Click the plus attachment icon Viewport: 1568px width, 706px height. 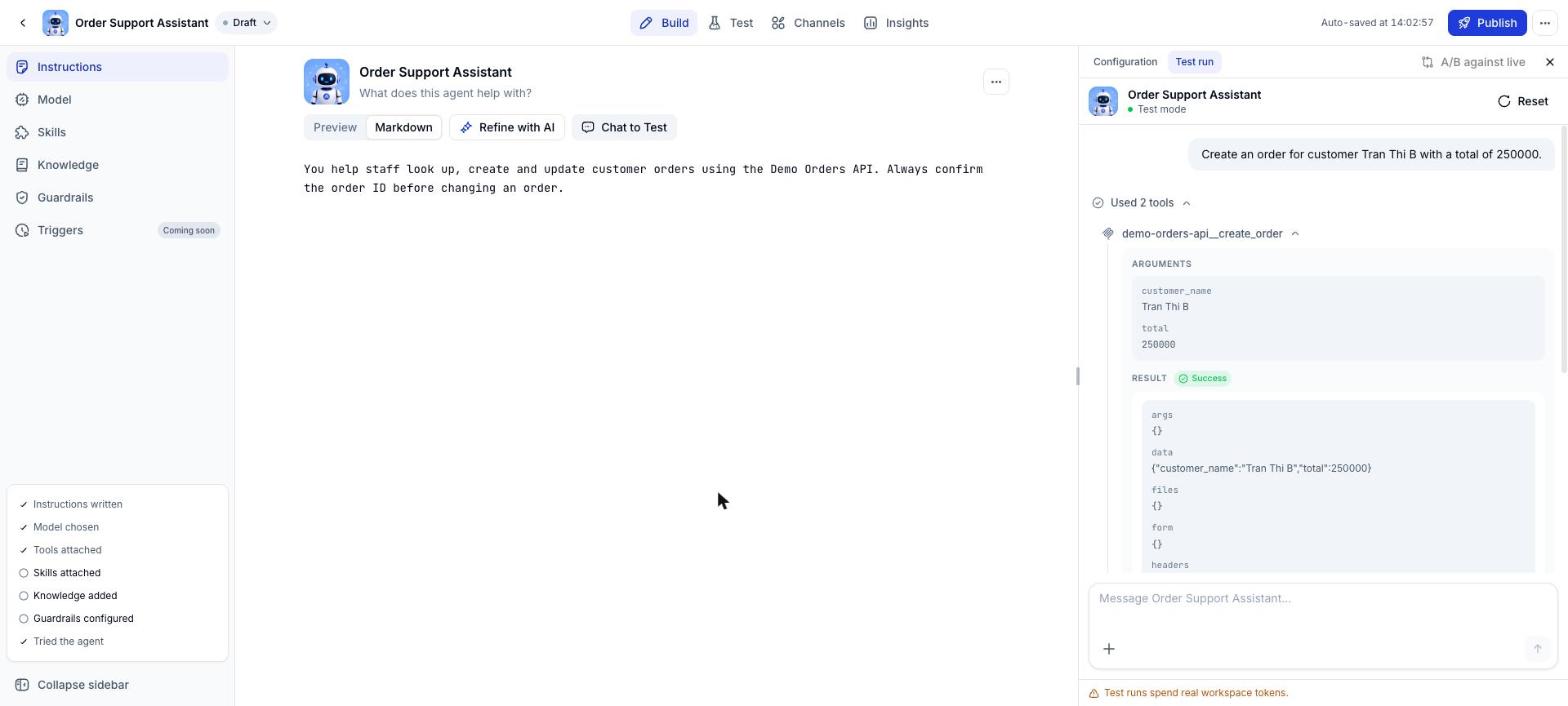(1109, 649)
